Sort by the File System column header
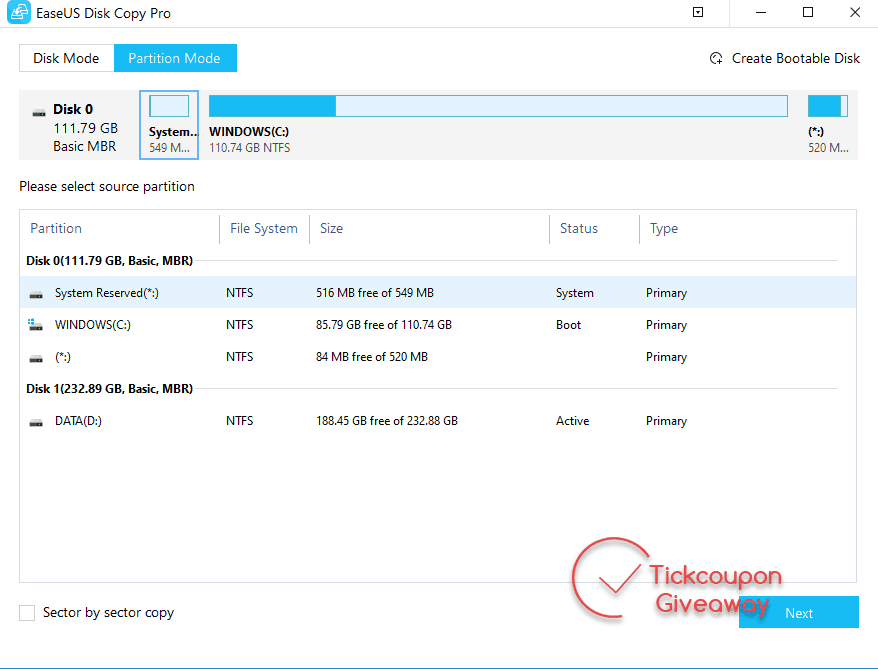Image resolution: width=878 pixels, height=669 pixels. 263,228
